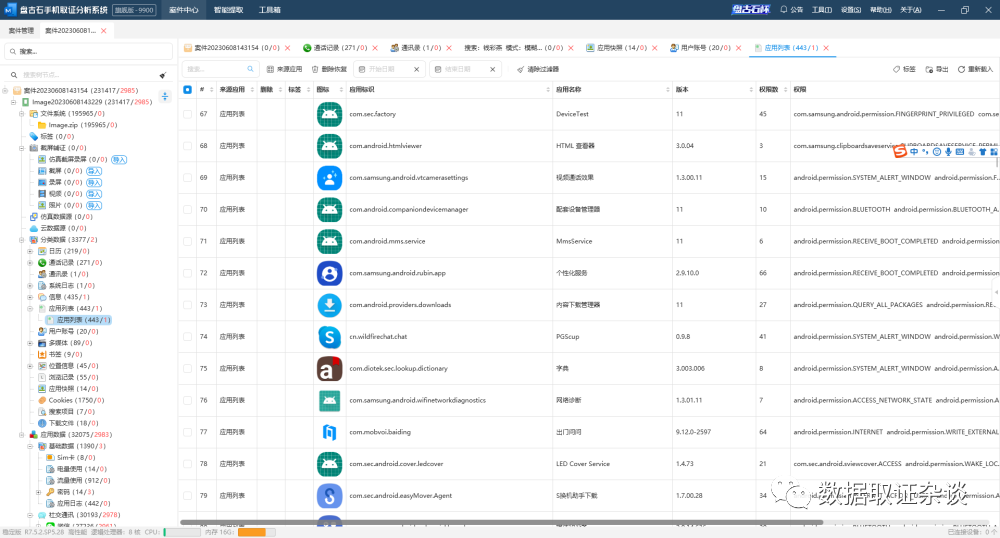Clear the 结束日期 date field
This screenshot has width=1000, height=538.
click(x=492, y=69)
